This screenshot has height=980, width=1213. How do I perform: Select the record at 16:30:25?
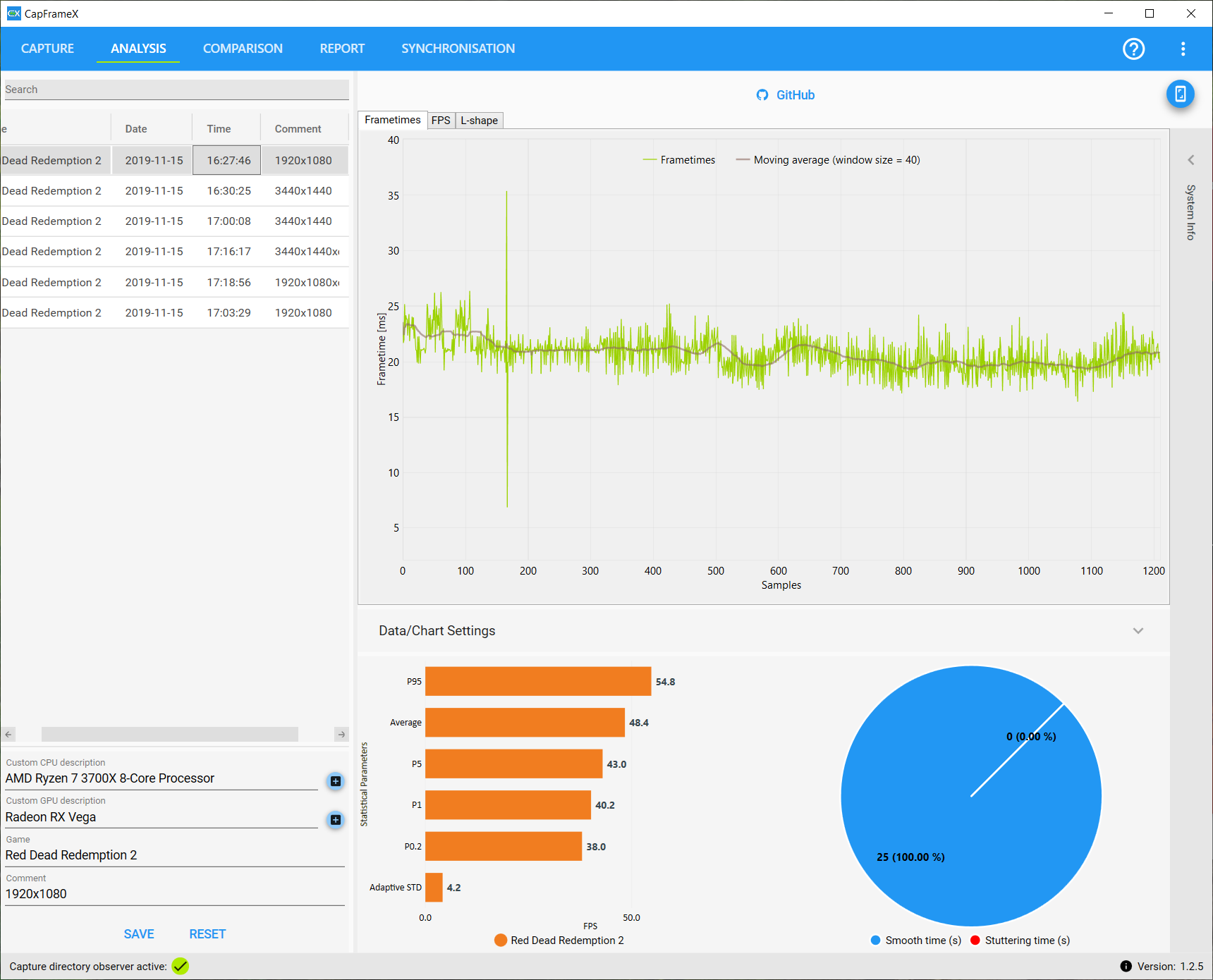(x=175, y=191)
